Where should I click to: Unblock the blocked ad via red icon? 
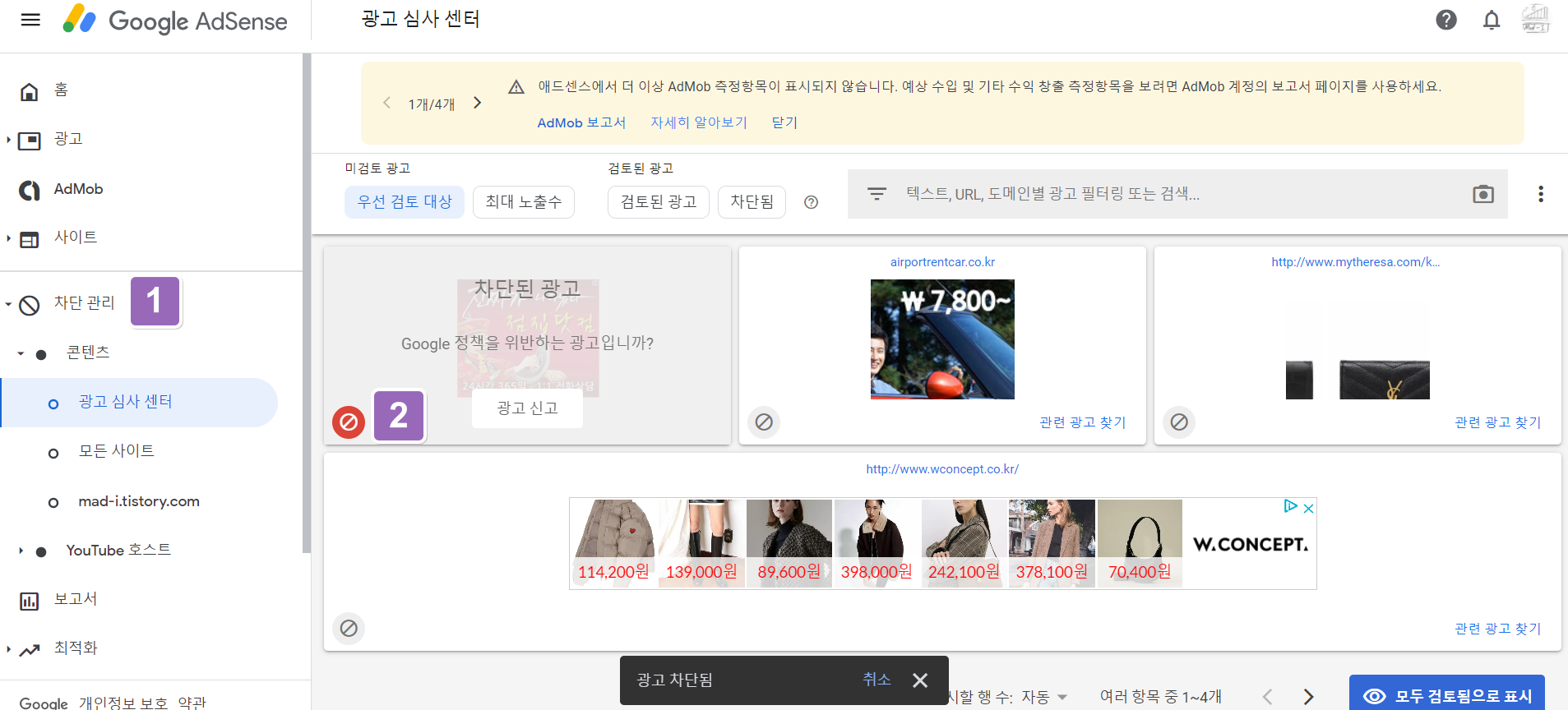point(349,422)
